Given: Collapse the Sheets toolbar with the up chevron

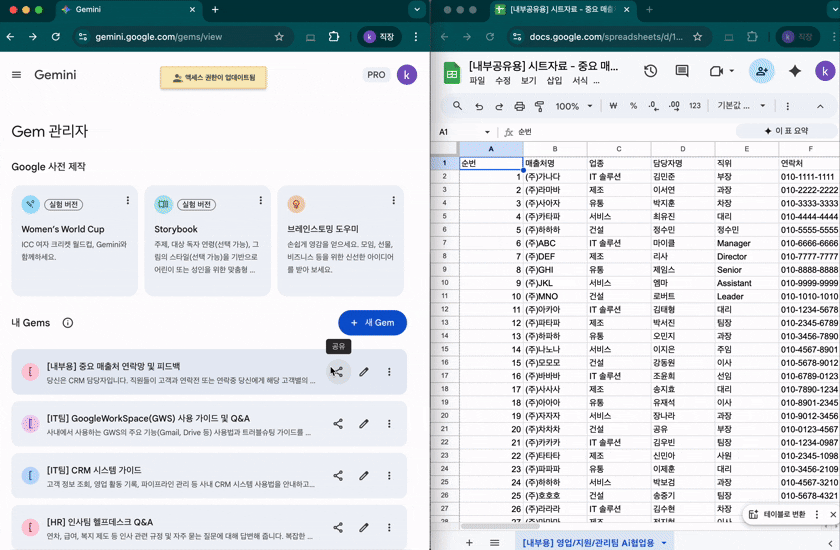Looking at the screenshot, I should click(x=822, y=106).
